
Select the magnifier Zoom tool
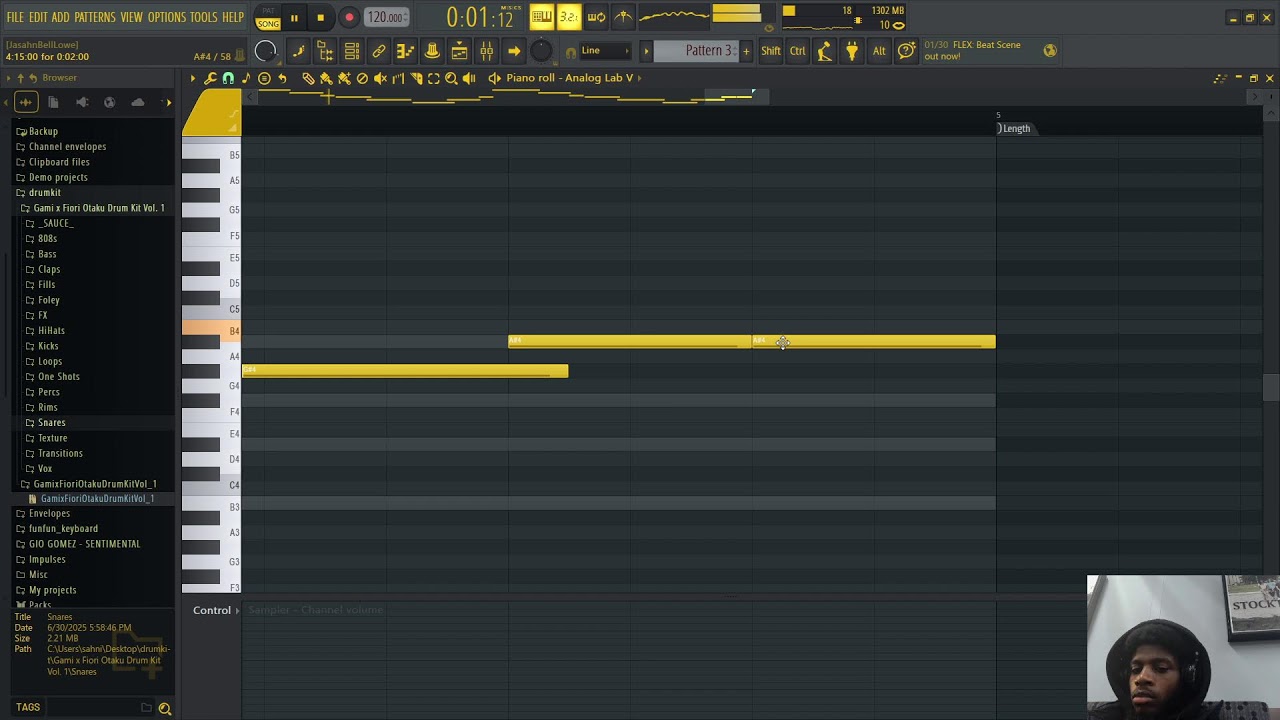(451, 78)
